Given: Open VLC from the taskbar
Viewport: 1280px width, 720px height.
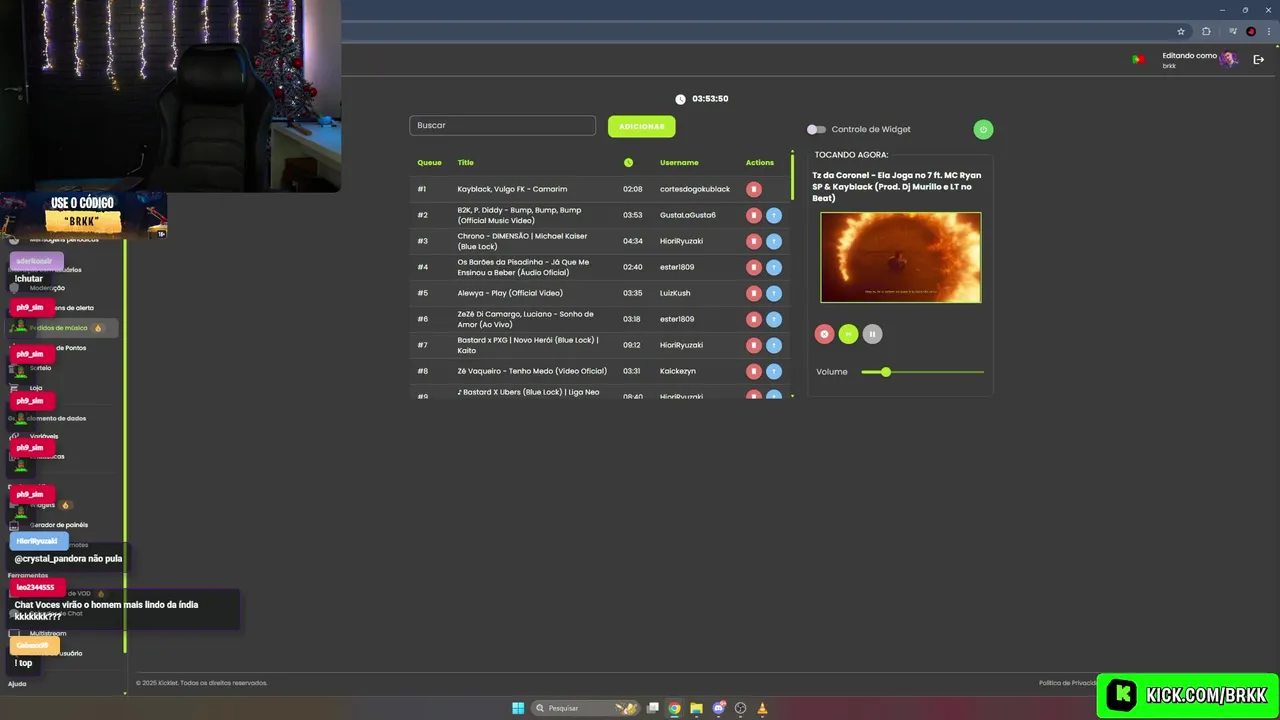Looking at the screenshot, I should [762, 708].
